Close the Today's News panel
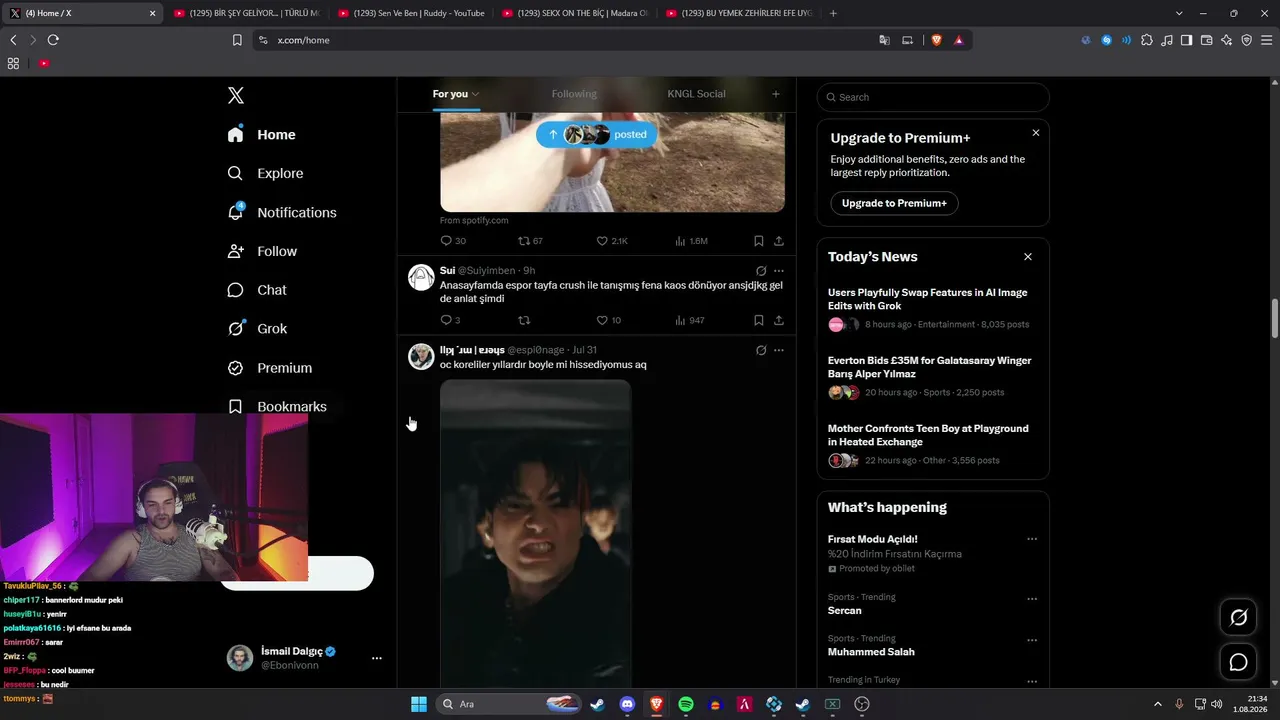The height and width of the screenshot is (720, 1280). 1028,257
